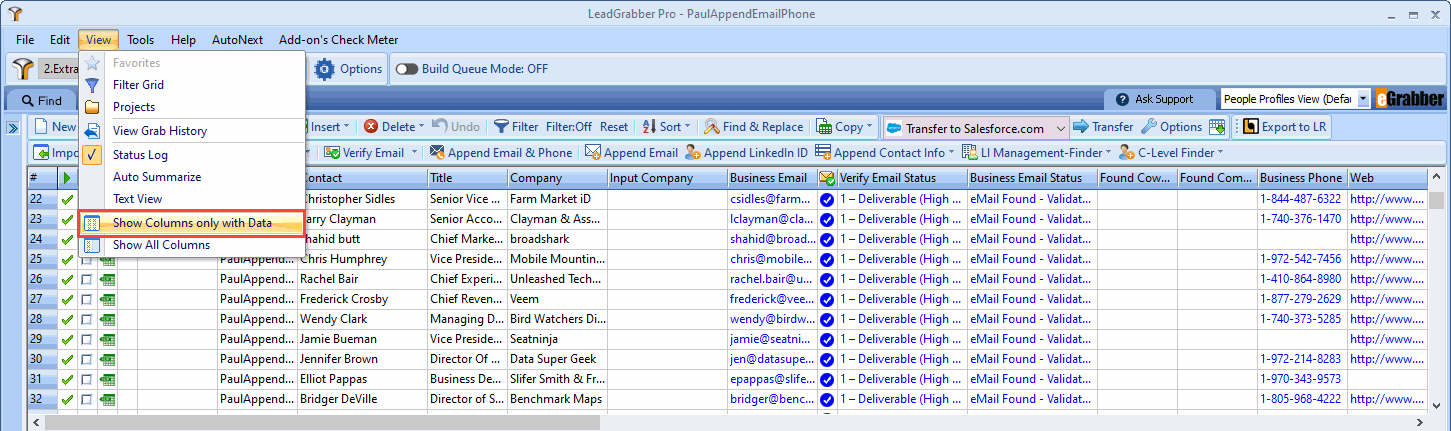Expand the Append Contact Info dropdown arrow
This screenshot has width=1451, height=431.
coord(951,153)
